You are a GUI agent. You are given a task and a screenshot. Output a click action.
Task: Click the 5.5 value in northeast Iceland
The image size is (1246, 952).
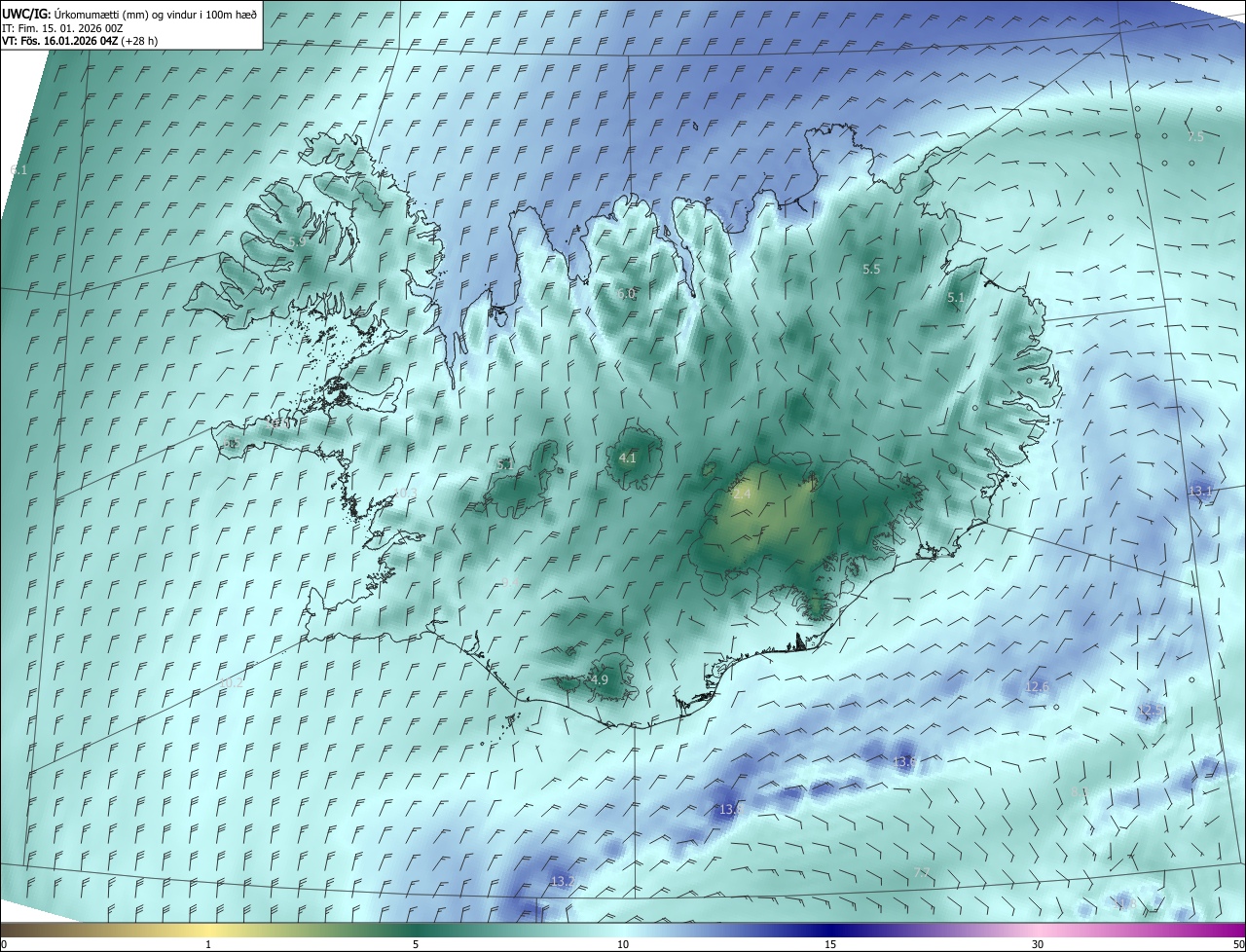pyautogui.click(x=872, y=269)
